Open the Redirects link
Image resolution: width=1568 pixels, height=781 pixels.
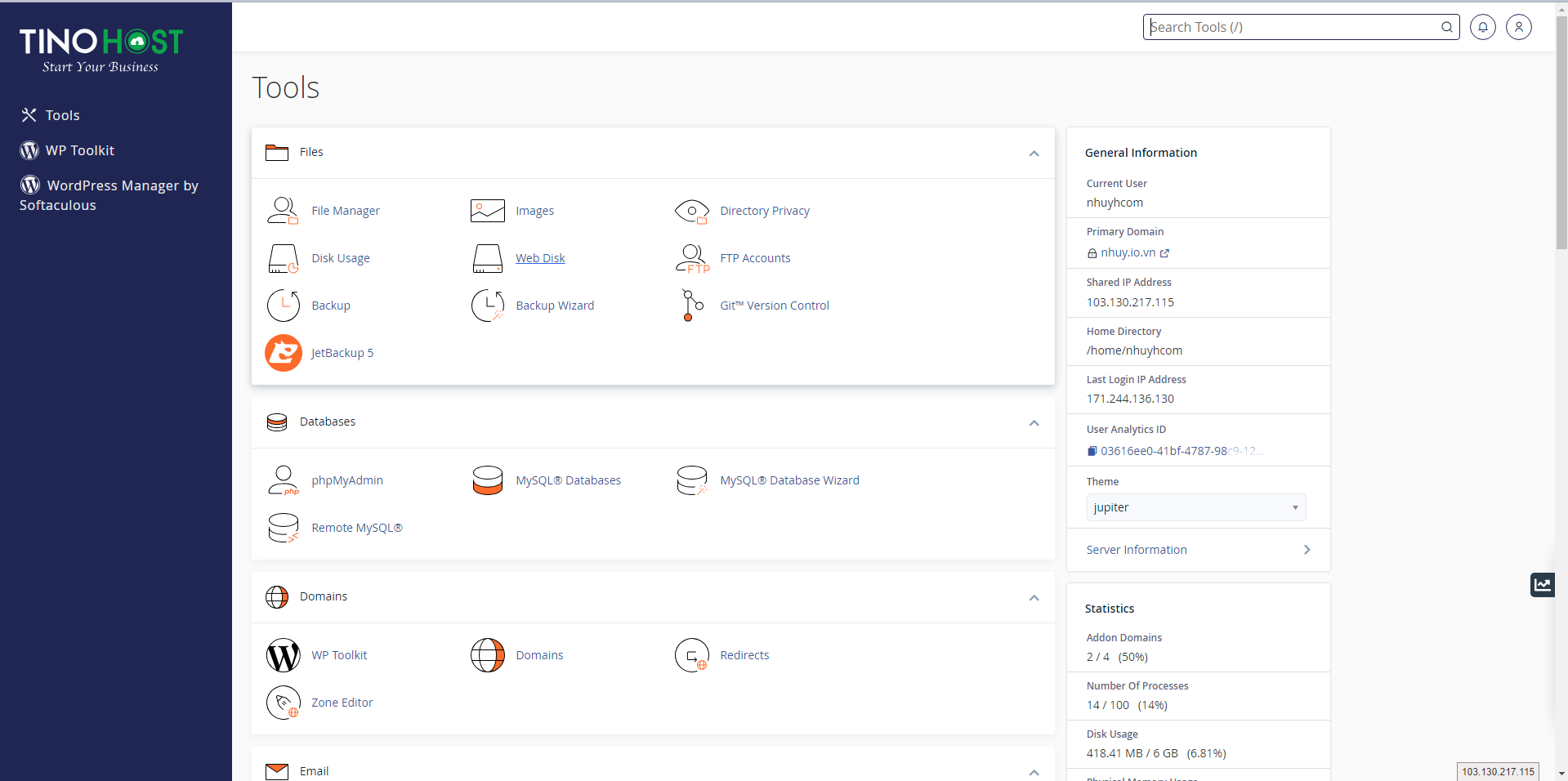click(x=744, y=655)
